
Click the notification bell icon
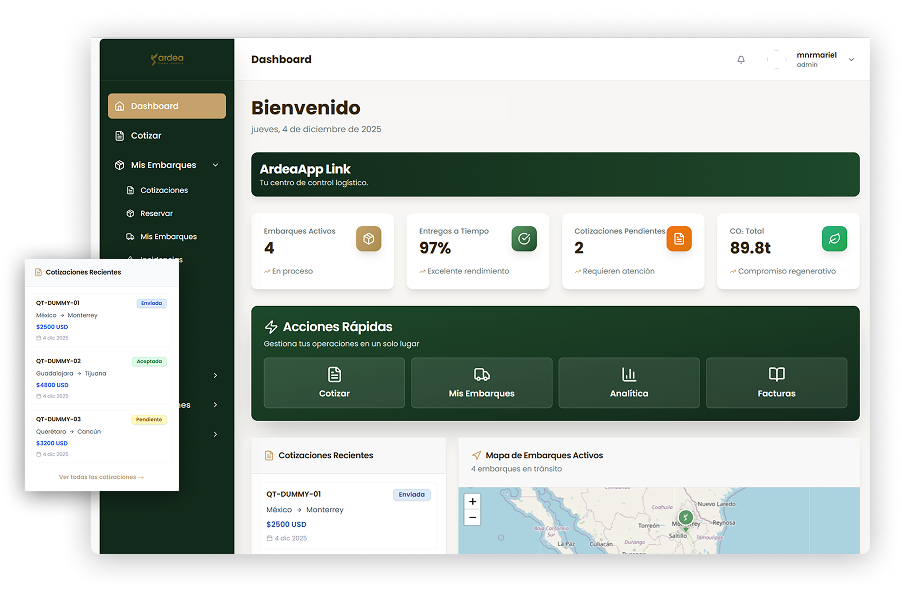[741, 60]
